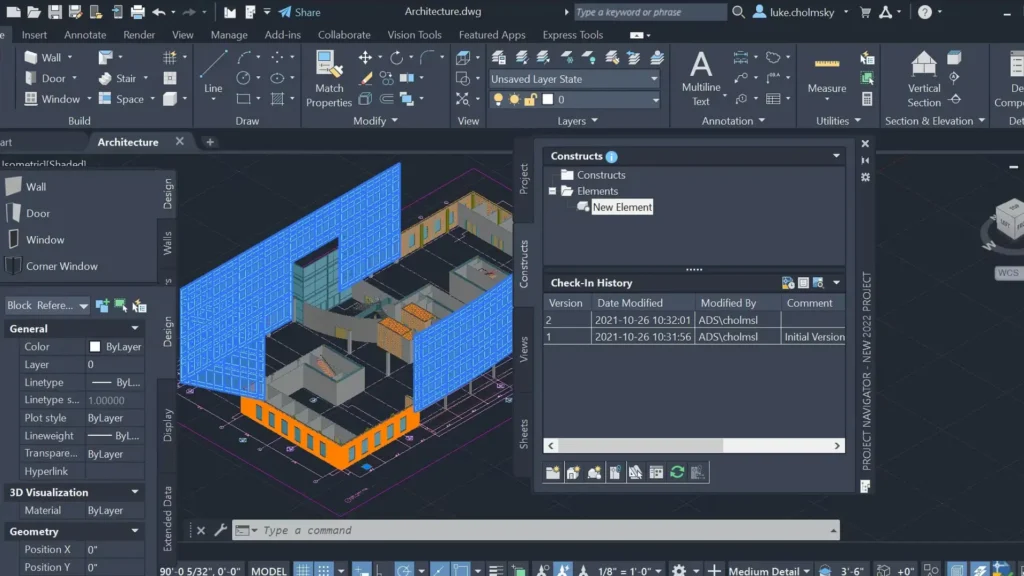The width and height of the screenshot is (1024, 576).
Task: Switch to the Annotate ribbon tab
Action: coord(84,33)
